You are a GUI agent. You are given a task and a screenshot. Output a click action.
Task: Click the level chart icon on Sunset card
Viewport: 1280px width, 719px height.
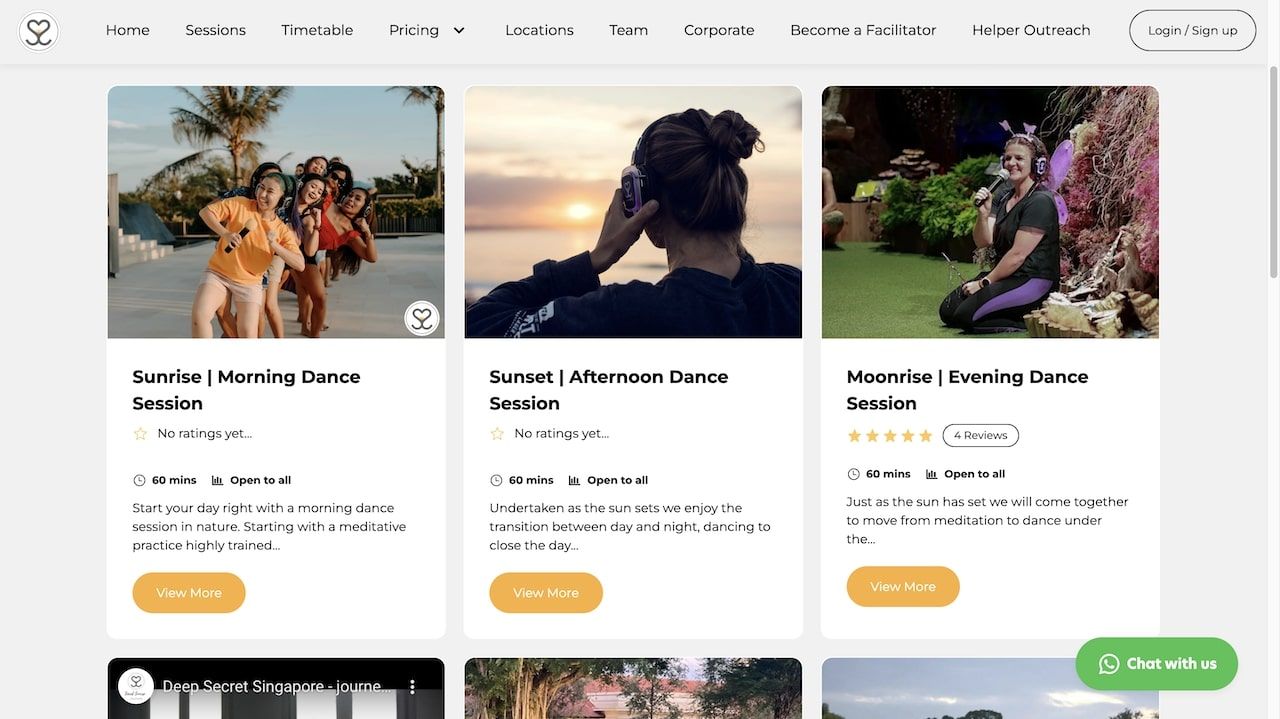575,480
